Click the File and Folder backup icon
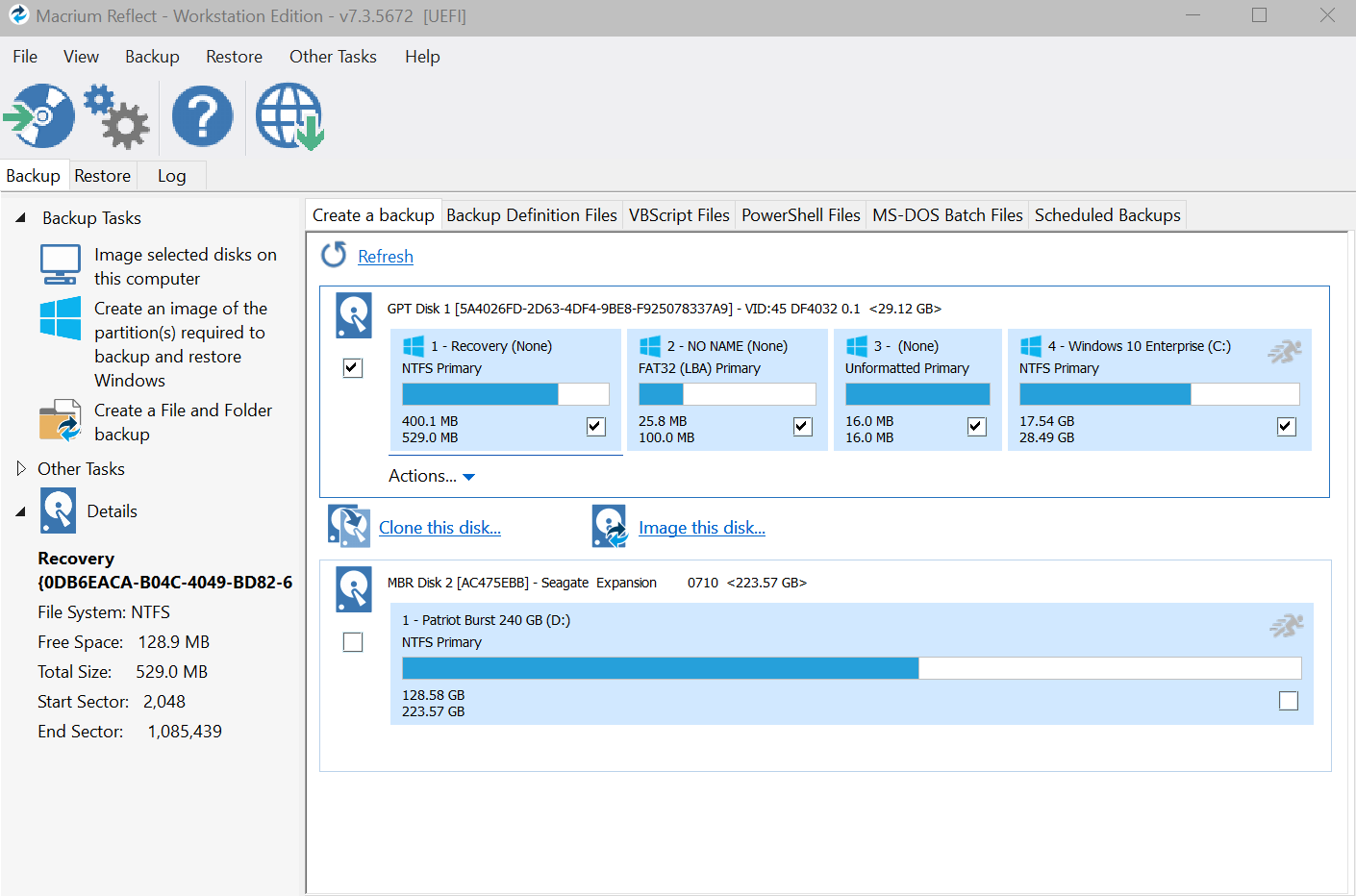The width and height of the screenshot is (1356, 896). coord(60,420)
